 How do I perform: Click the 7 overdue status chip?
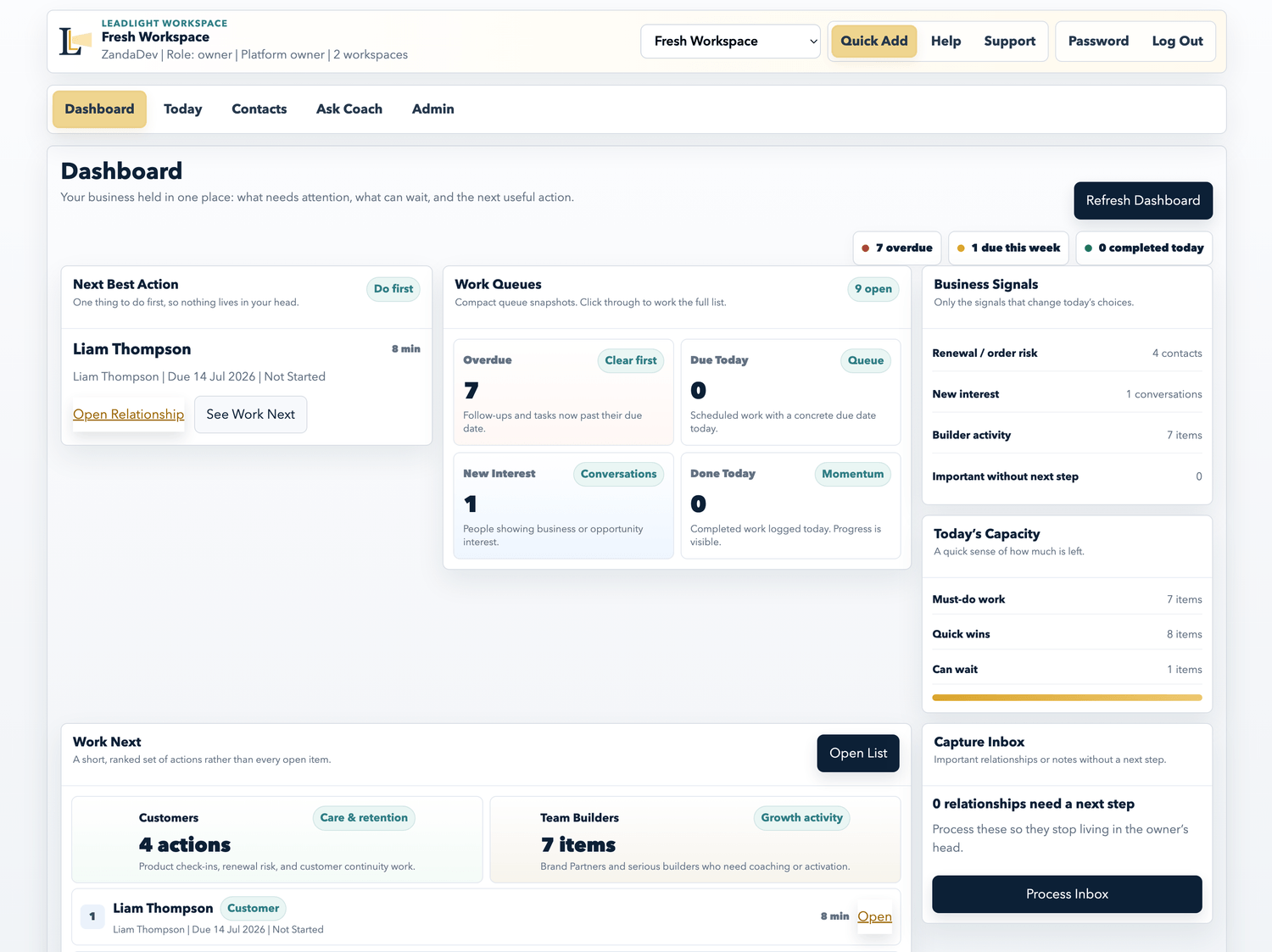(x=897, y=248)
